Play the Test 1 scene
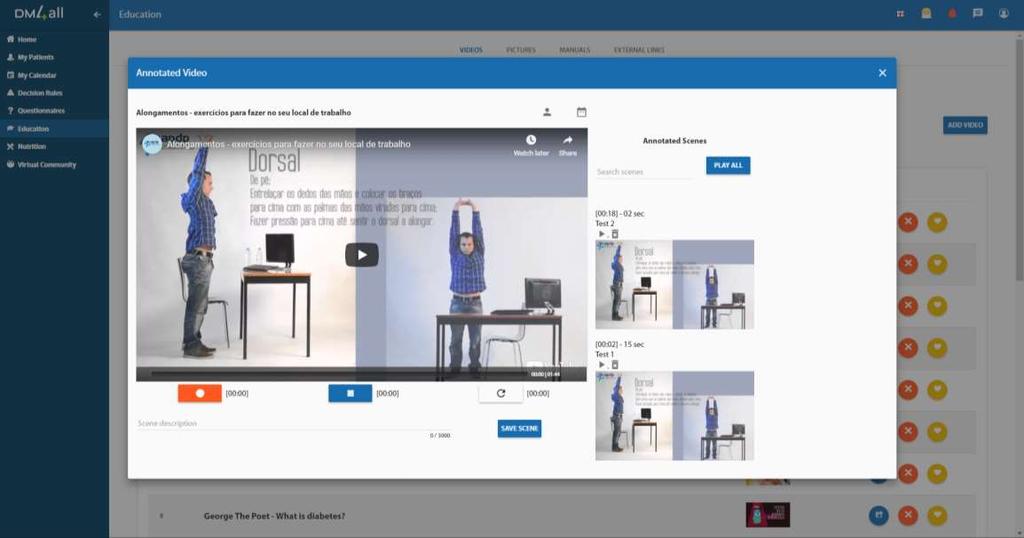 click(x=601, y=365)
